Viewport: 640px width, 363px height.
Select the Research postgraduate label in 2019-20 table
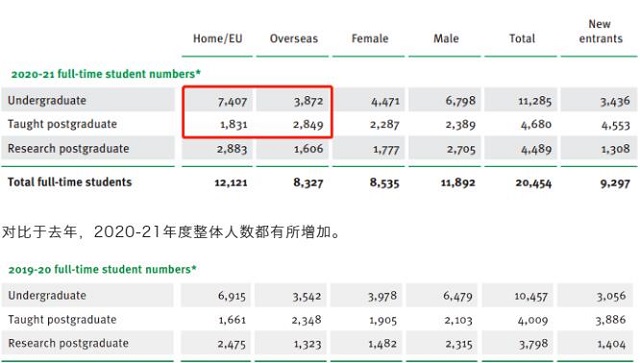pos(68,343)
